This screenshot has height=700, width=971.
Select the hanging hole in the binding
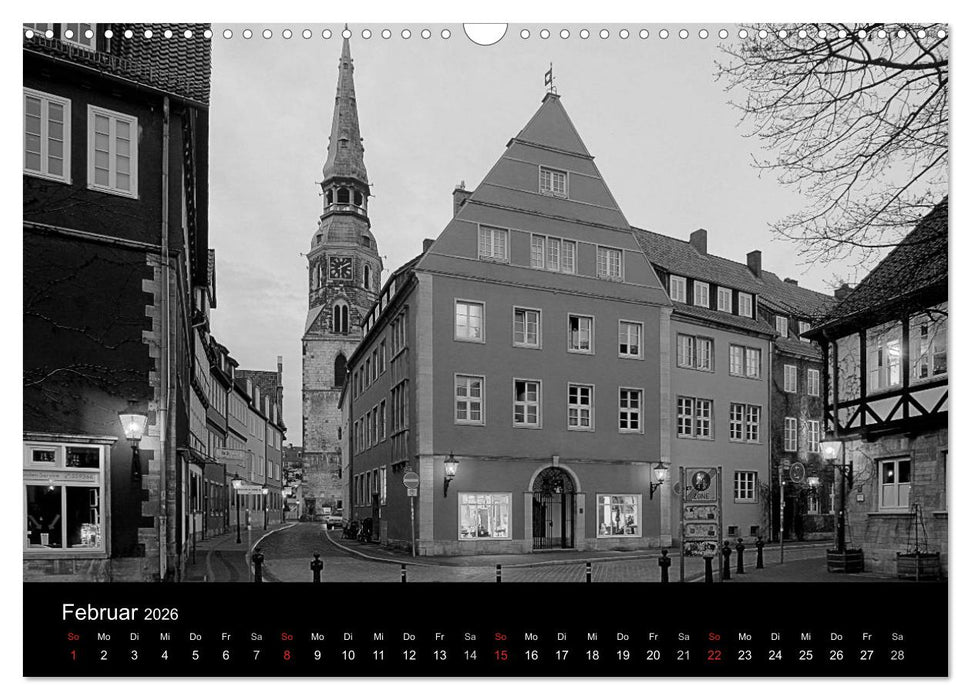coord(485,34)
